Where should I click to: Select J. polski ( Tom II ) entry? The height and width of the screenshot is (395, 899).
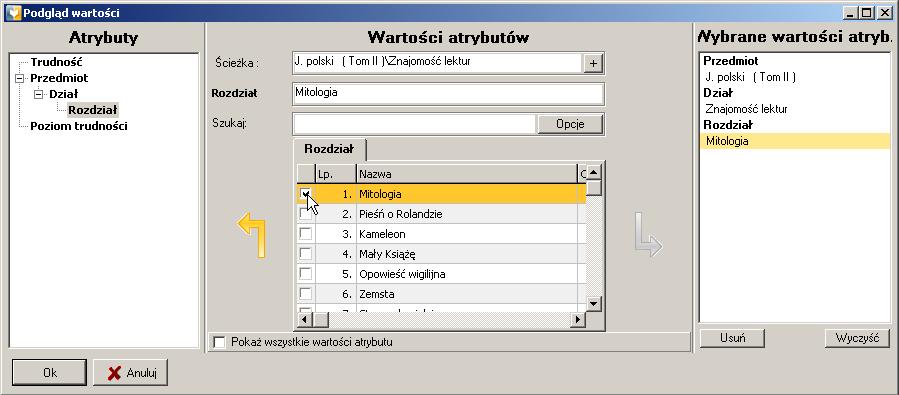(x=751, y=77)
